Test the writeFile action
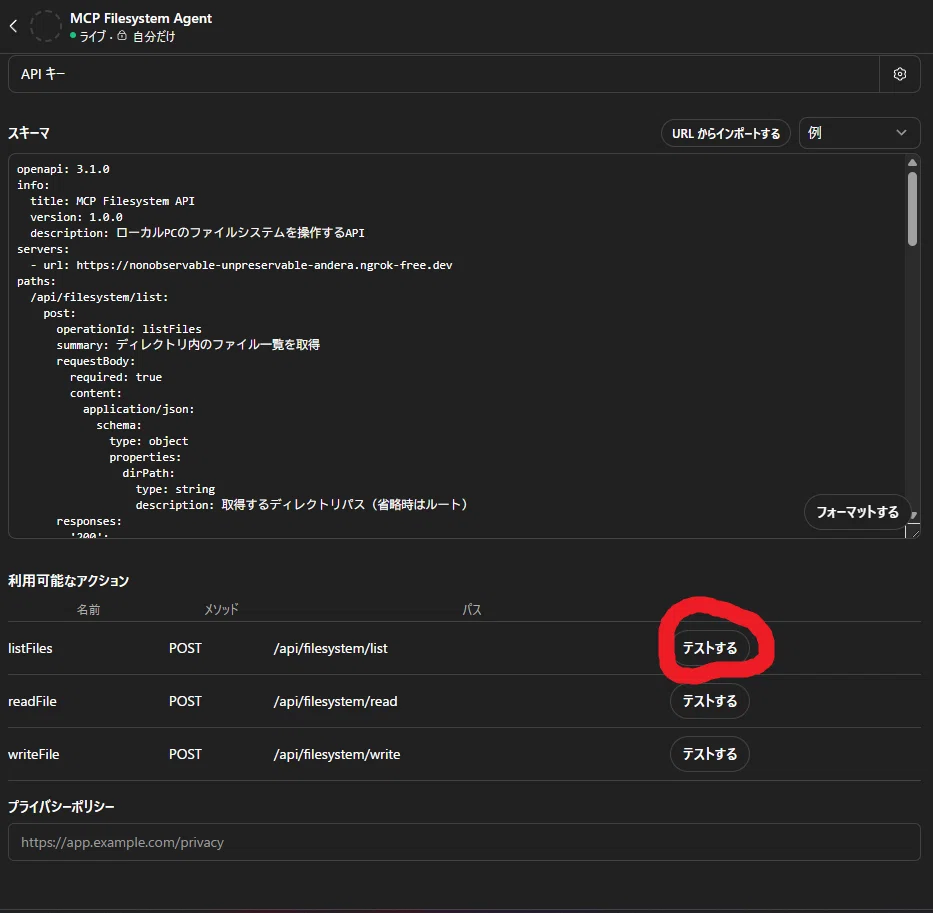The height and width of the screenshot is (913, 933). 709,754
